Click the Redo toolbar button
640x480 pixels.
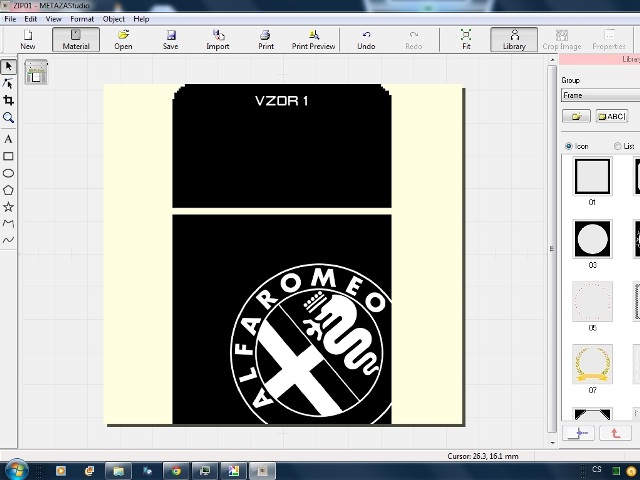point(413,40)
